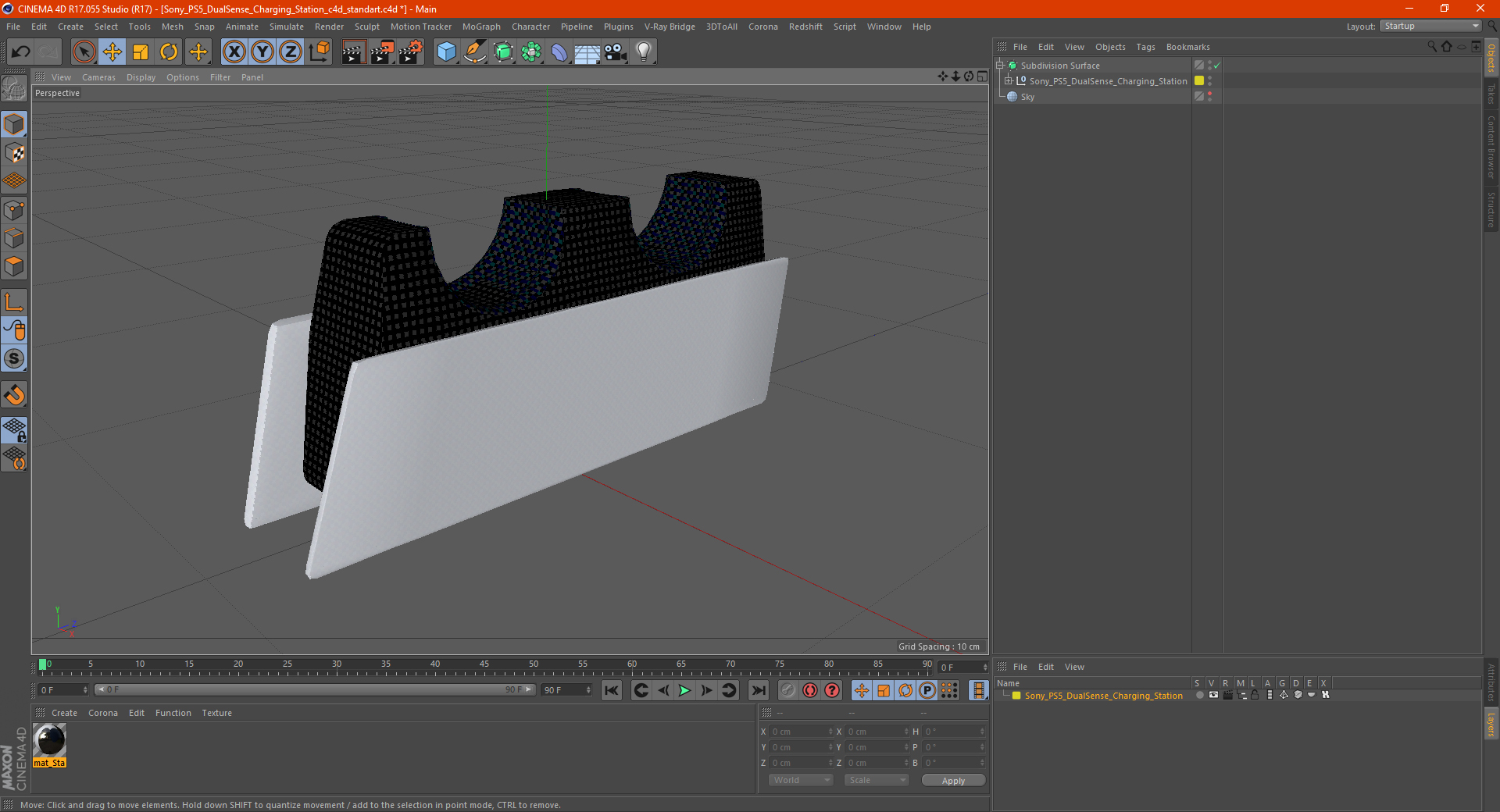Expand the Sony_PS5_DualSense_Charging_Station object tree

point(1009,81)
